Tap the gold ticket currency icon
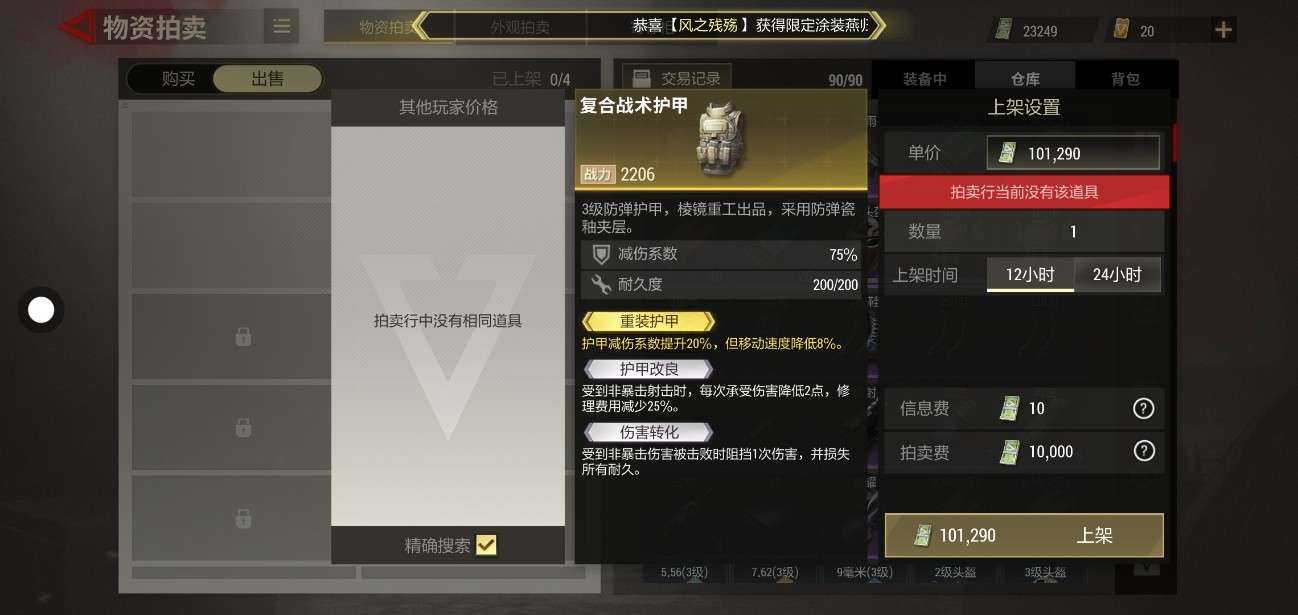Screen dimensions: 1298x615 1121,30
